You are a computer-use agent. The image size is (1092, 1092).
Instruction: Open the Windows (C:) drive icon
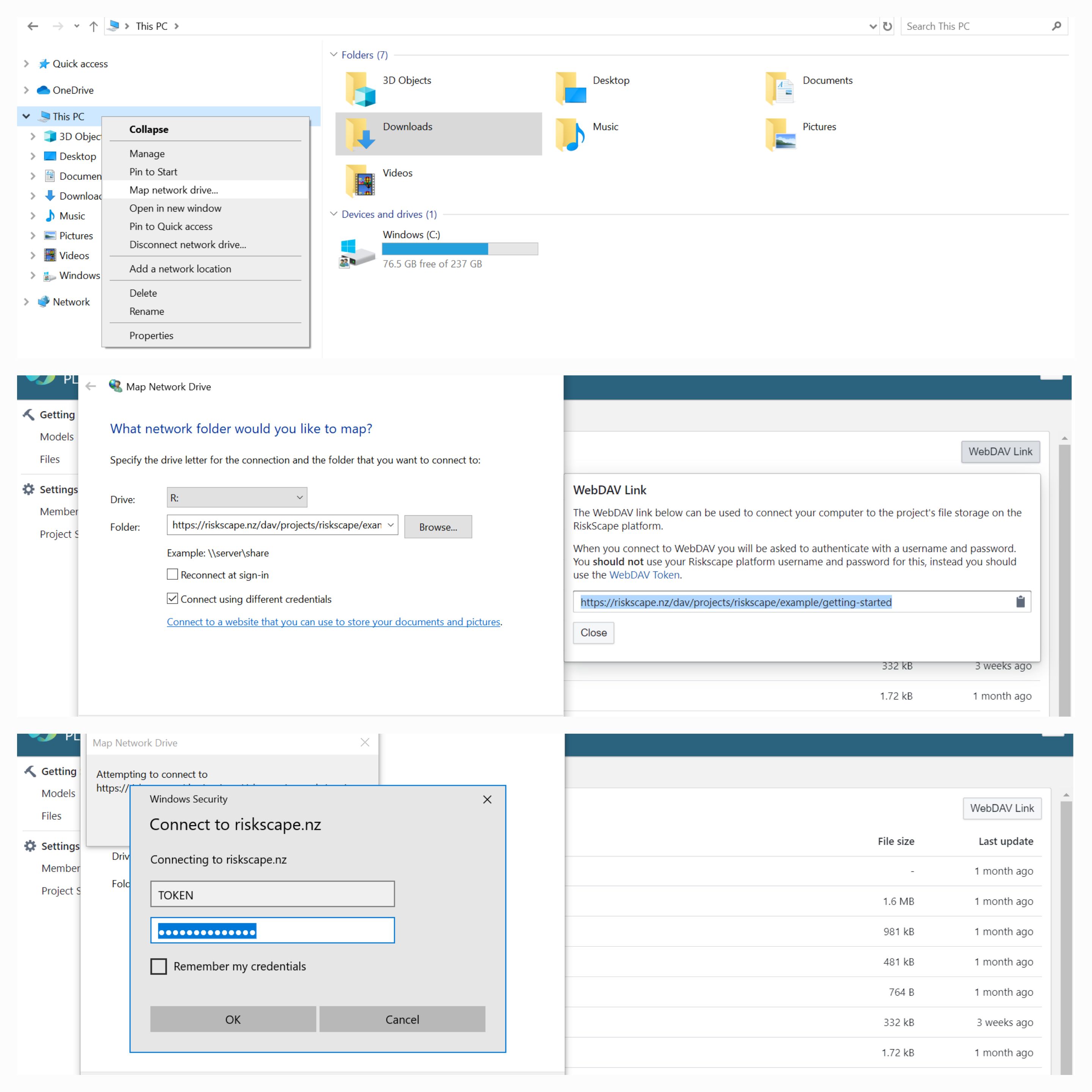pyautogui.click(x=357, y=253)
